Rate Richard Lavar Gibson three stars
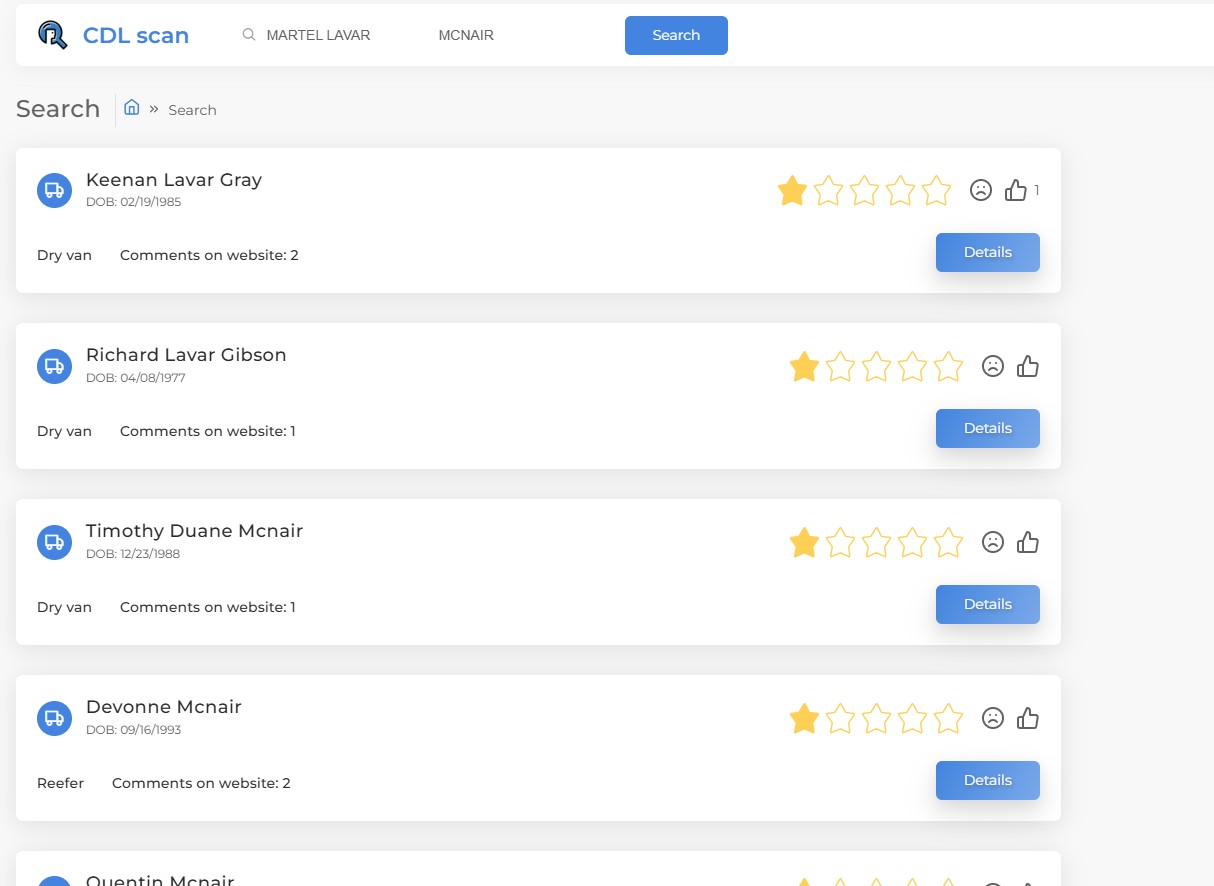 click(877, 367)
